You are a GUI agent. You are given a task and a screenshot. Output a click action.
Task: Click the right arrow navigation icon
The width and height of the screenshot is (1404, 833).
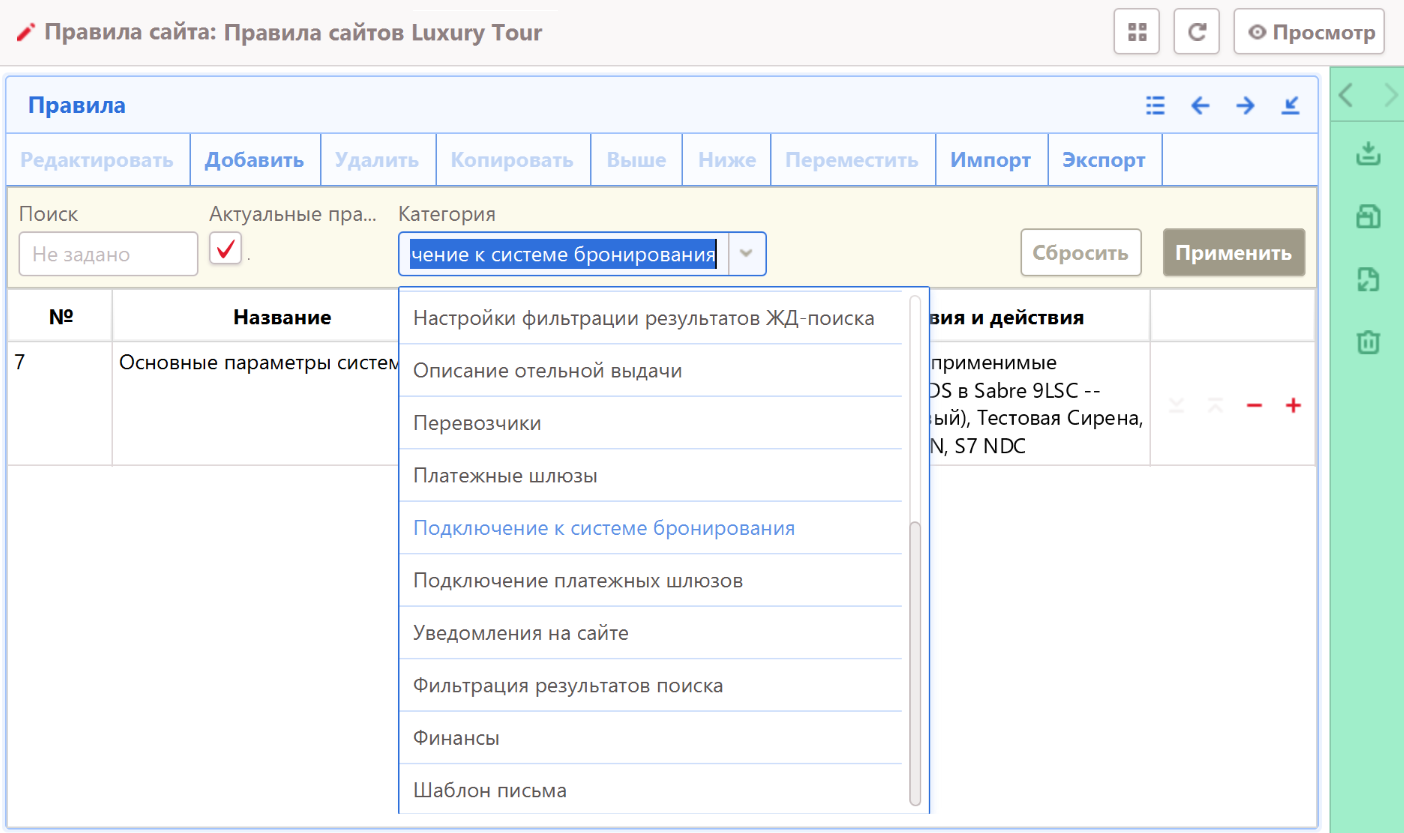(1245, 105)
